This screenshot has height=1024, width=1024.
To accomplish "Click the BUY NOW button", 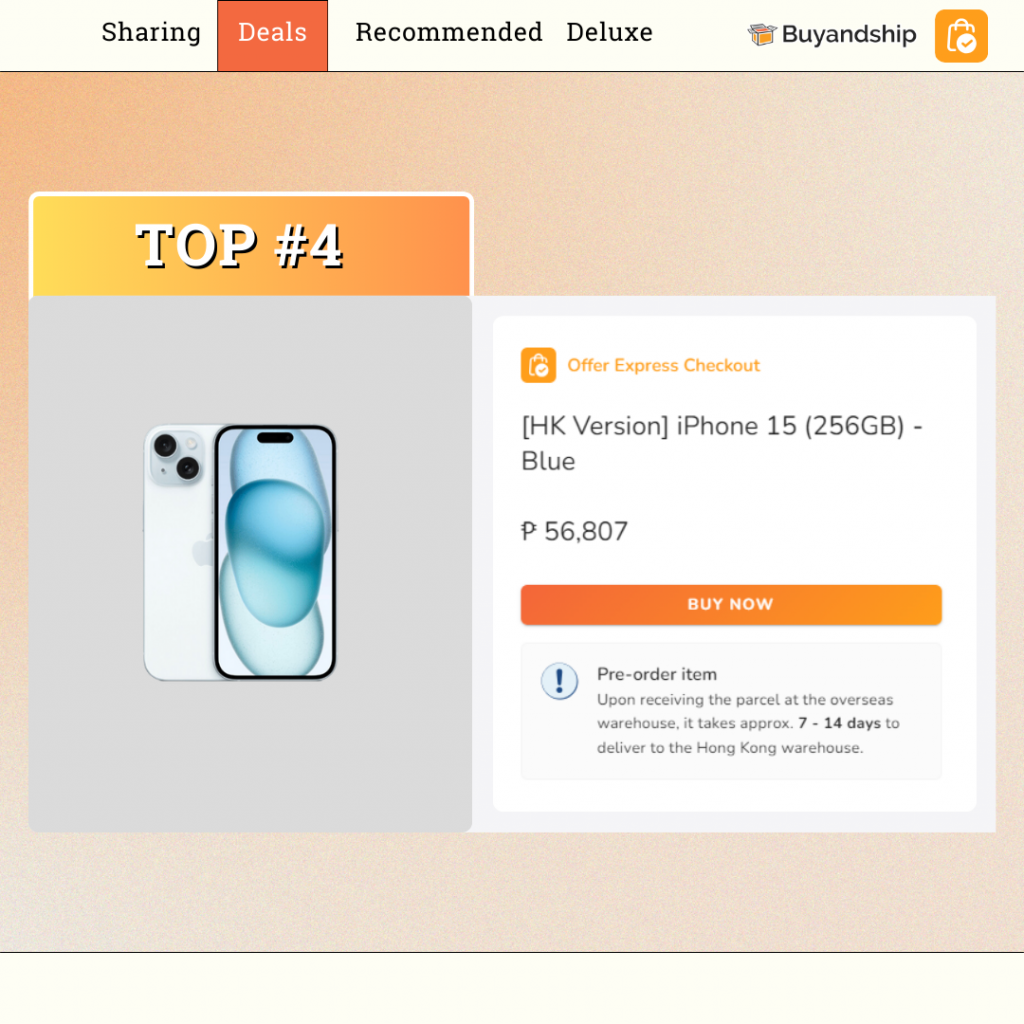I will click(731, 605).
